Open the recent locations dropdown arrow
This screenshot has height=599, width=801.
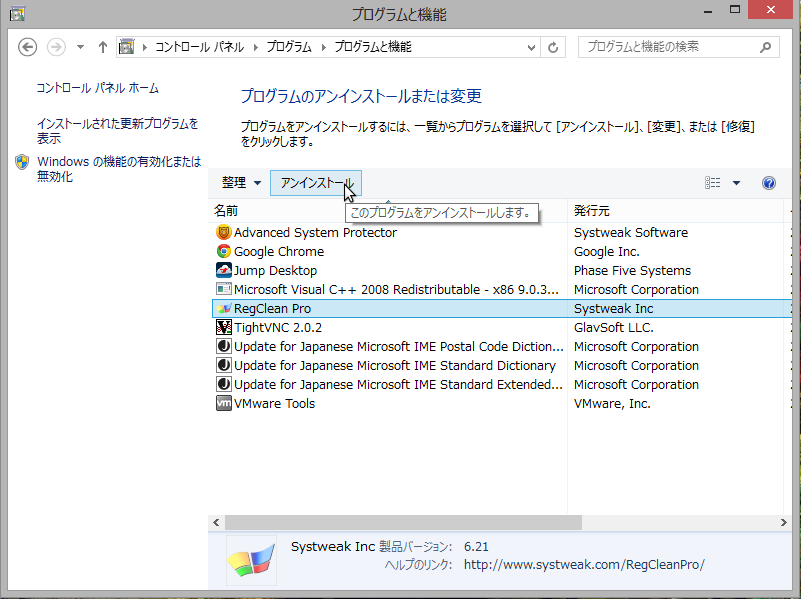point(80,47)
